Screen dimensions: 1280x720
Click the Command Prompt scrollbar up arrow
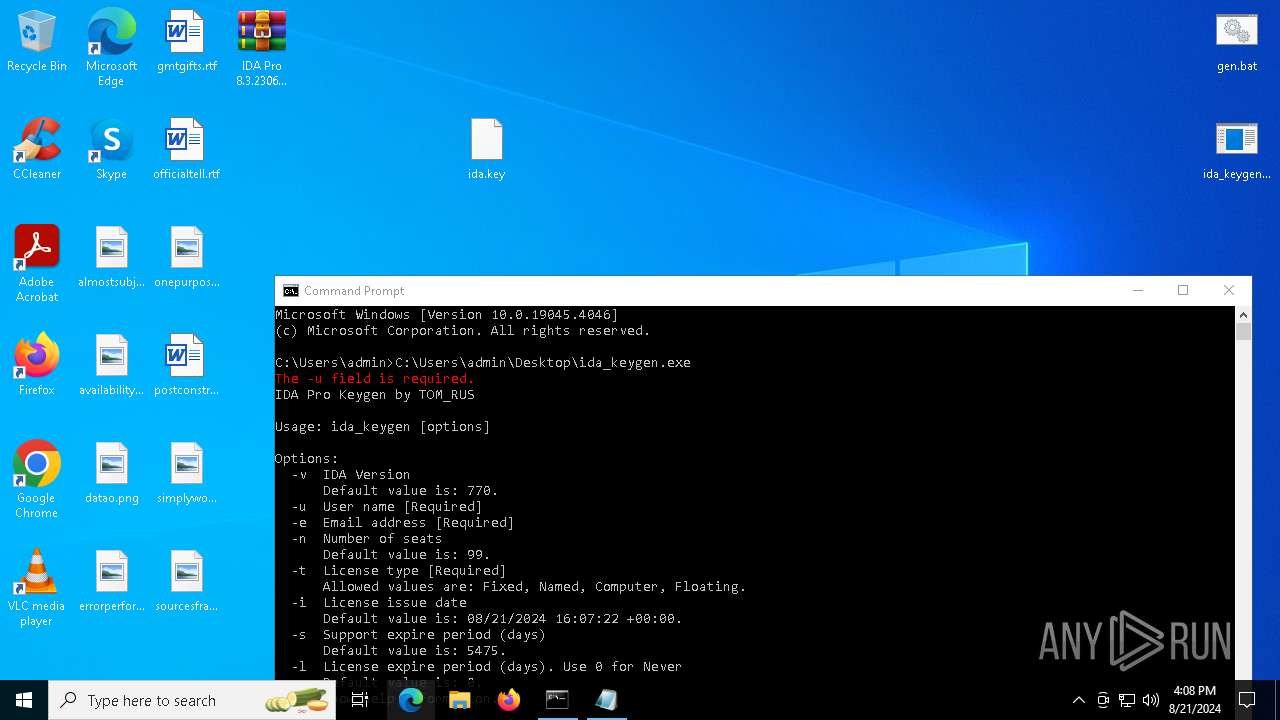(1243, 314)
